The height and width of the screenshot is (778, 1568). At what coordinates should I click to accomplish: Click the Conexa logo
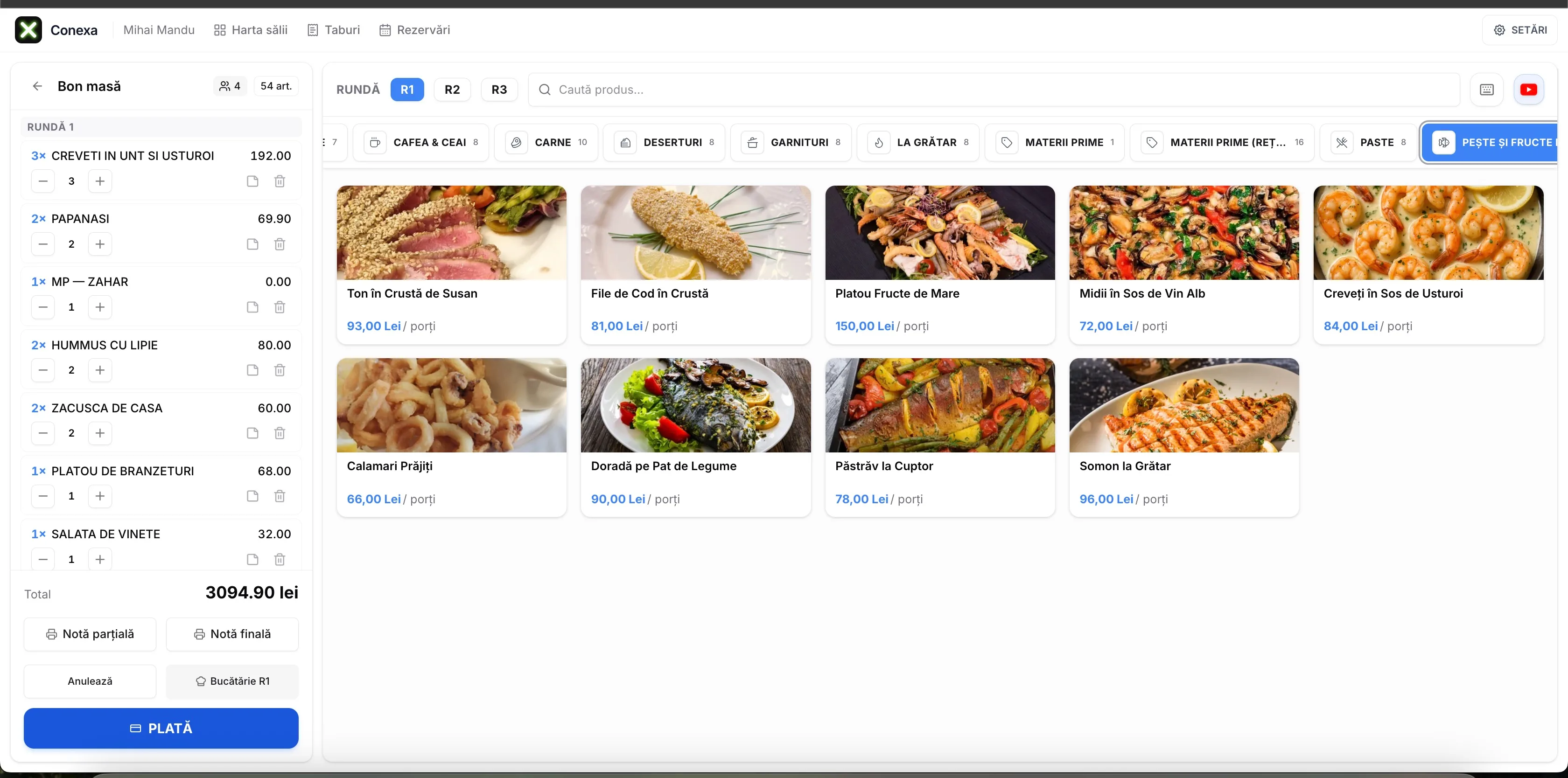coord(28,30)
